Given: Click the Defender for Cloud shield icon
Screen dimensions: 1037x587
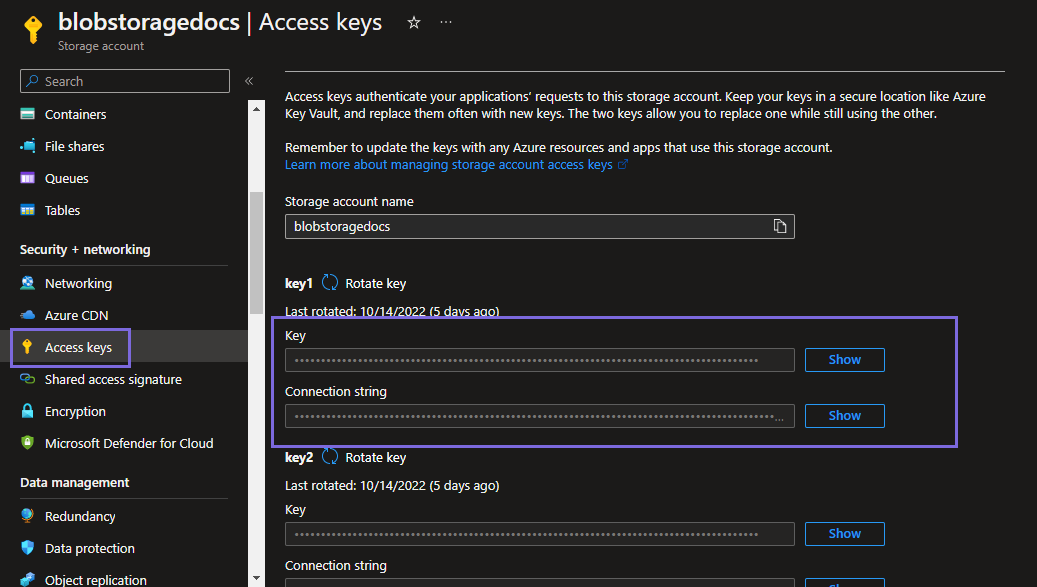Looking at the screenshot, I should (27, 442).
